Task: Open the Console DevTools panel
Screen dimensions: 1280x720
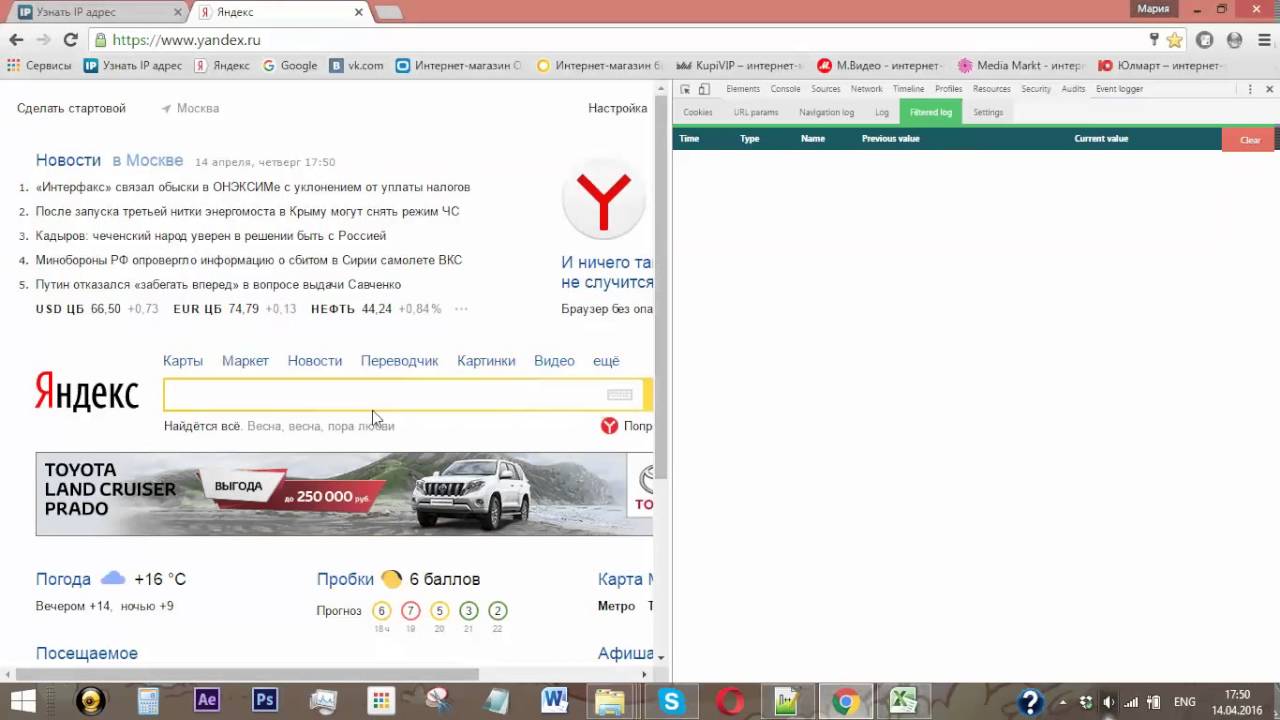Action: (x=785, y=89)
